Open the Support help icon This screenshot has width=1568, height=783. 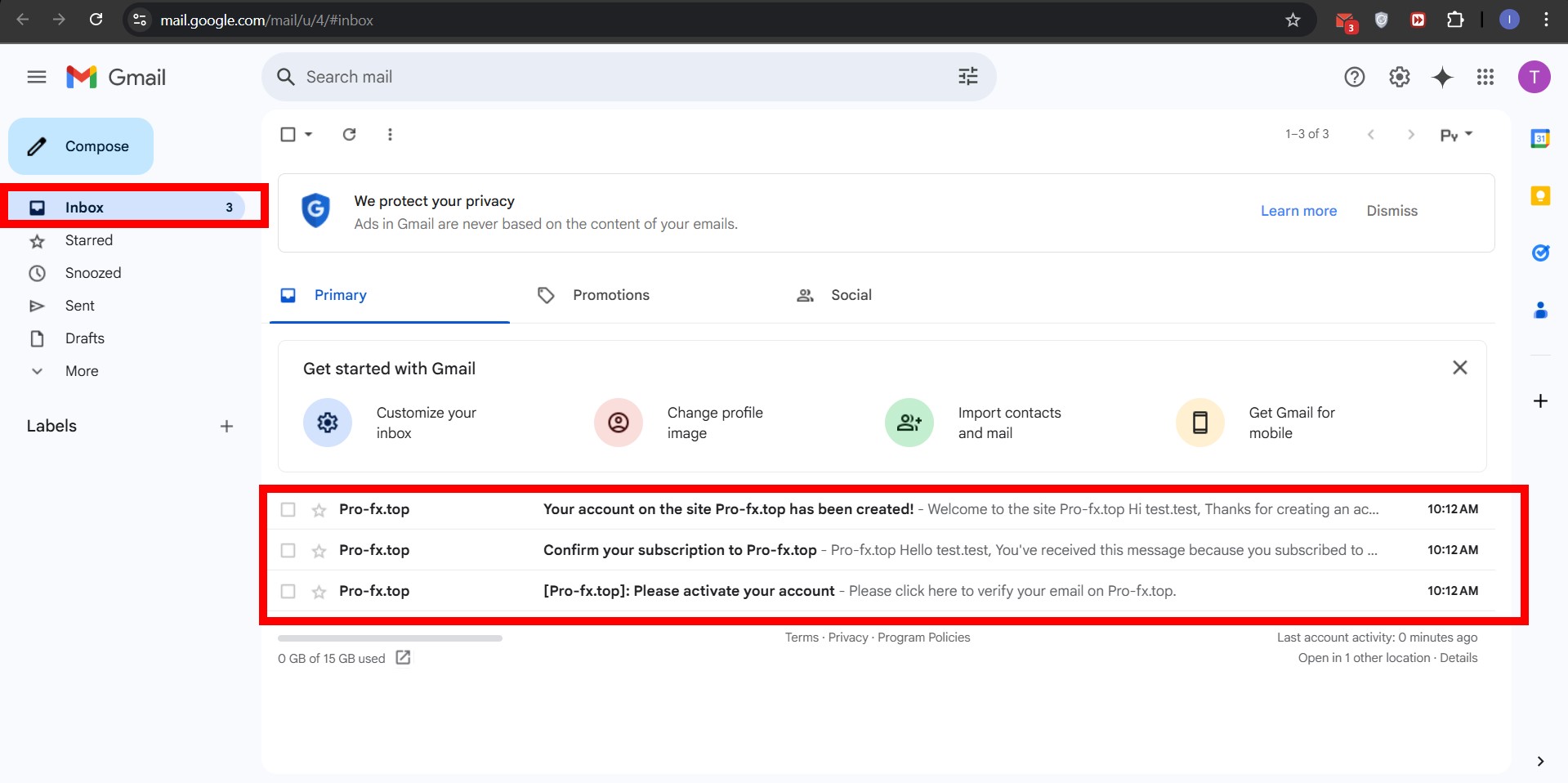[x=1355, y=77]
